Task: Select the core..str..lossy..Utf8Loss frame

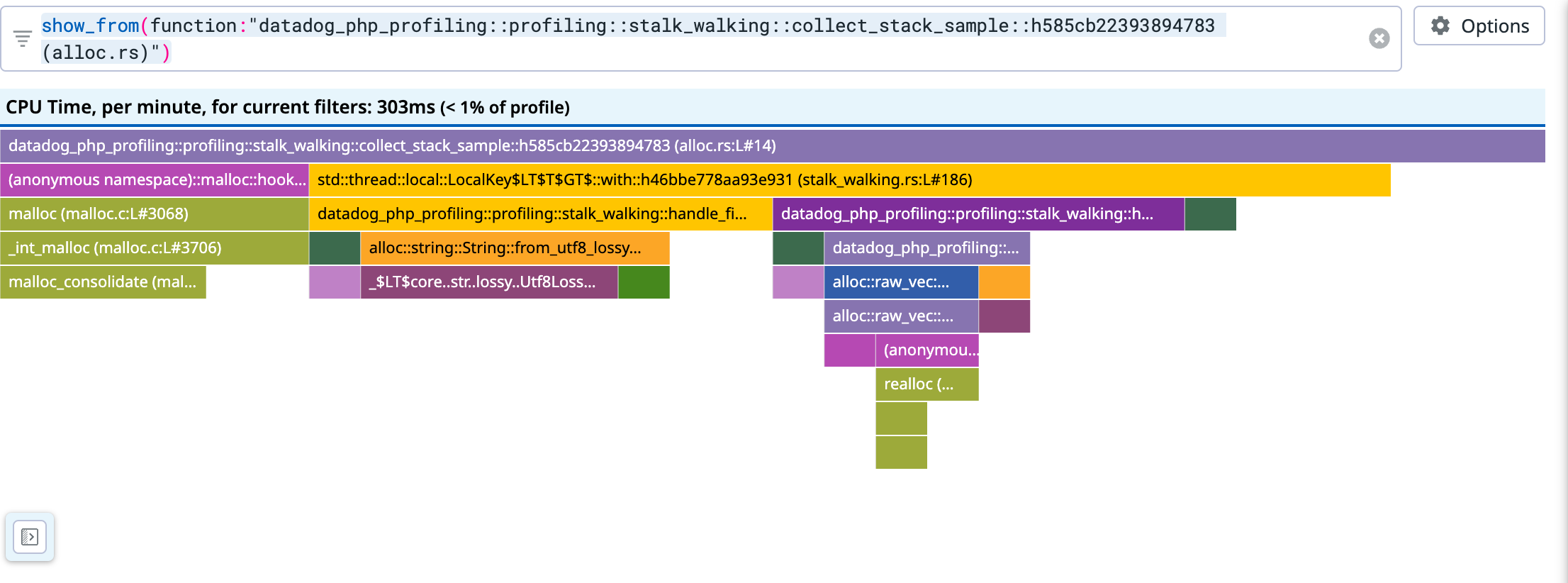Action: point(489,282)
